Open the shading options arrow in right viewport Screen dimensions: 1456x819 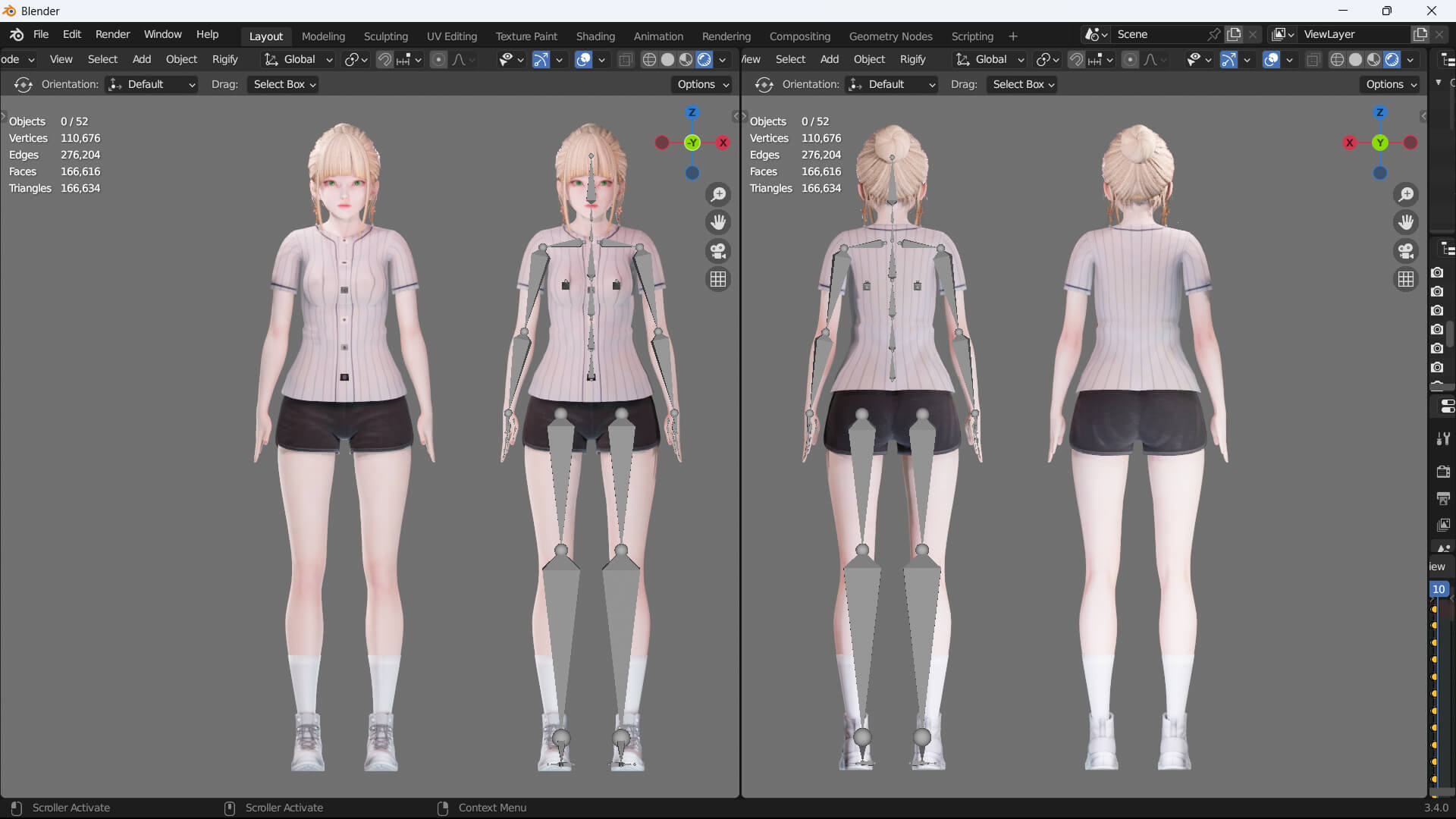click(x=1410, y=60)
